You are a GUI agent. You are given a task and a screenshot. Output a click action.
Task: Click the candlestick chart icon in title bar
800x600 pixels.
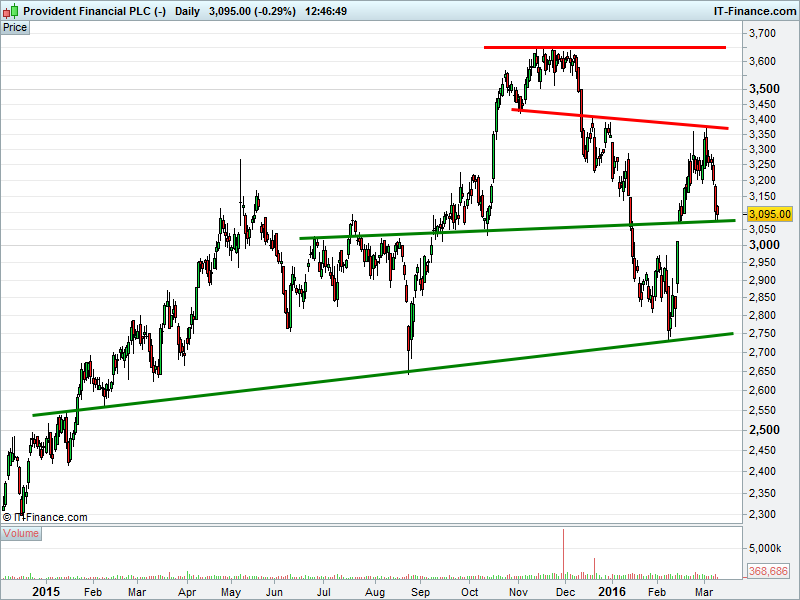11,11
